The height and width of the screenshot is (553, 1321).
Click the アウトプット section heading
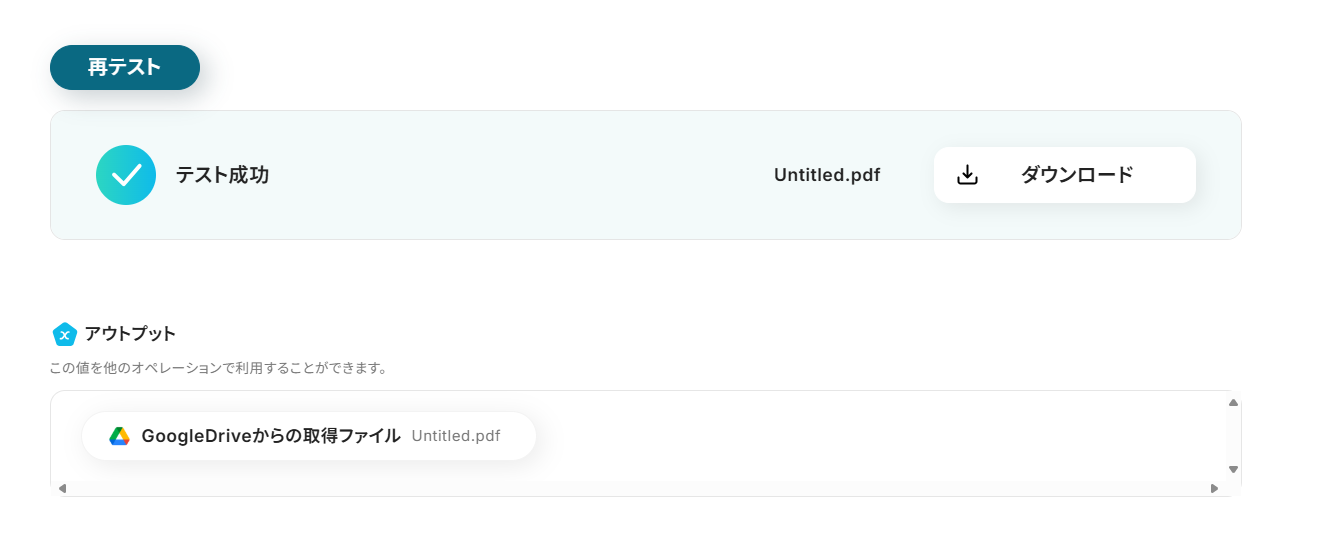pos(130,334)
